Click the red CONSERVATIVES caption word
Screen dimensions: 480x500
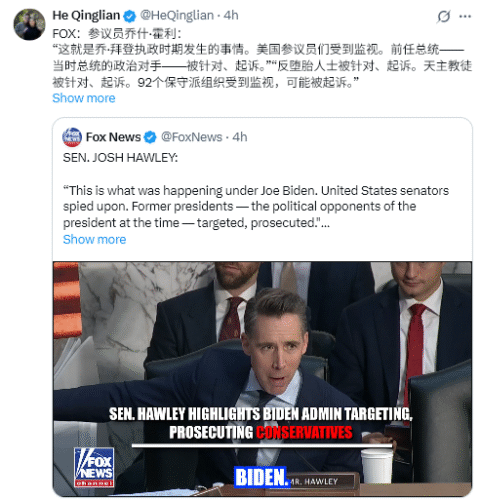[304, 432]
